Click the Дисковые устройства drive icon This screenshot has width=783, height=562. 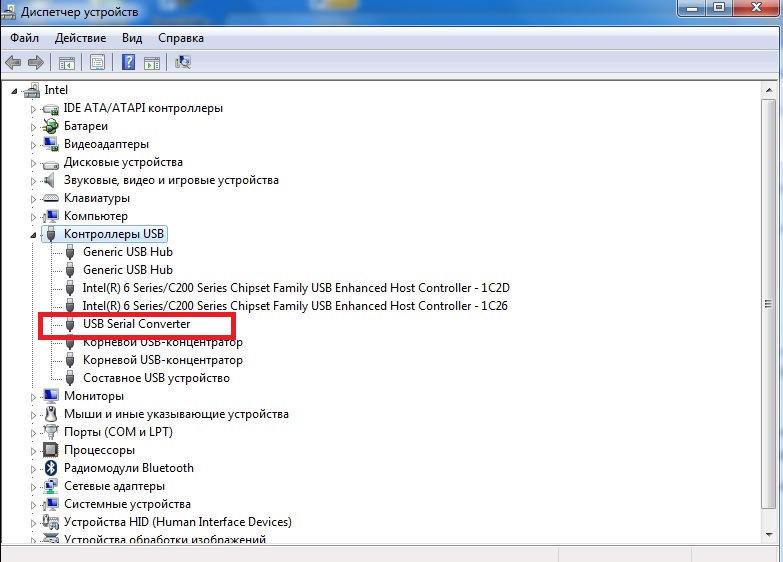click(50, 163)
